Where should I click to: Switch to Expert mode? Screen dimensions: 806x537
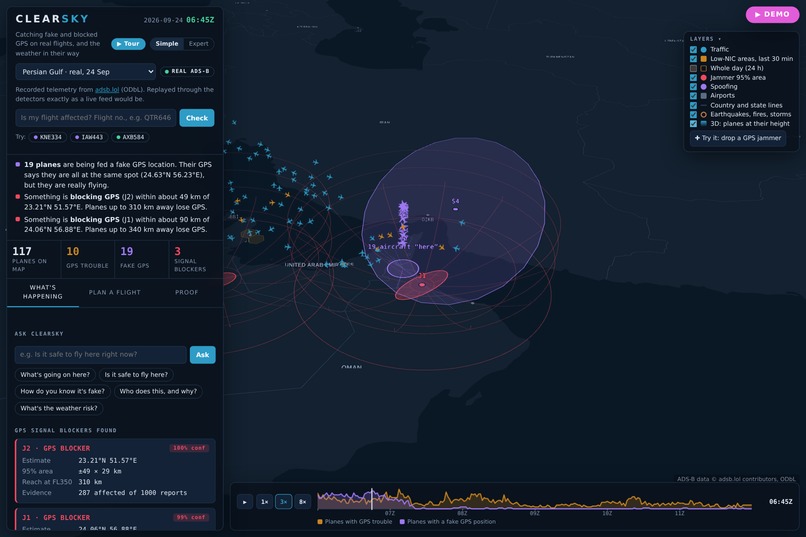click(198, 44)
